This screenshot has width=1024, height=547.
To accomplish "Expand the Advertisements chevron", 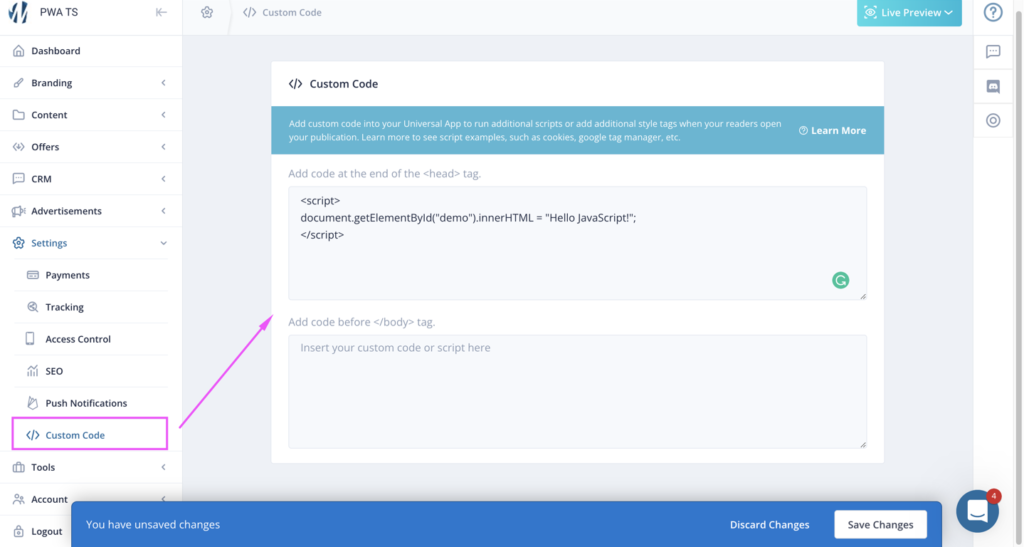I will click(163, 211).
